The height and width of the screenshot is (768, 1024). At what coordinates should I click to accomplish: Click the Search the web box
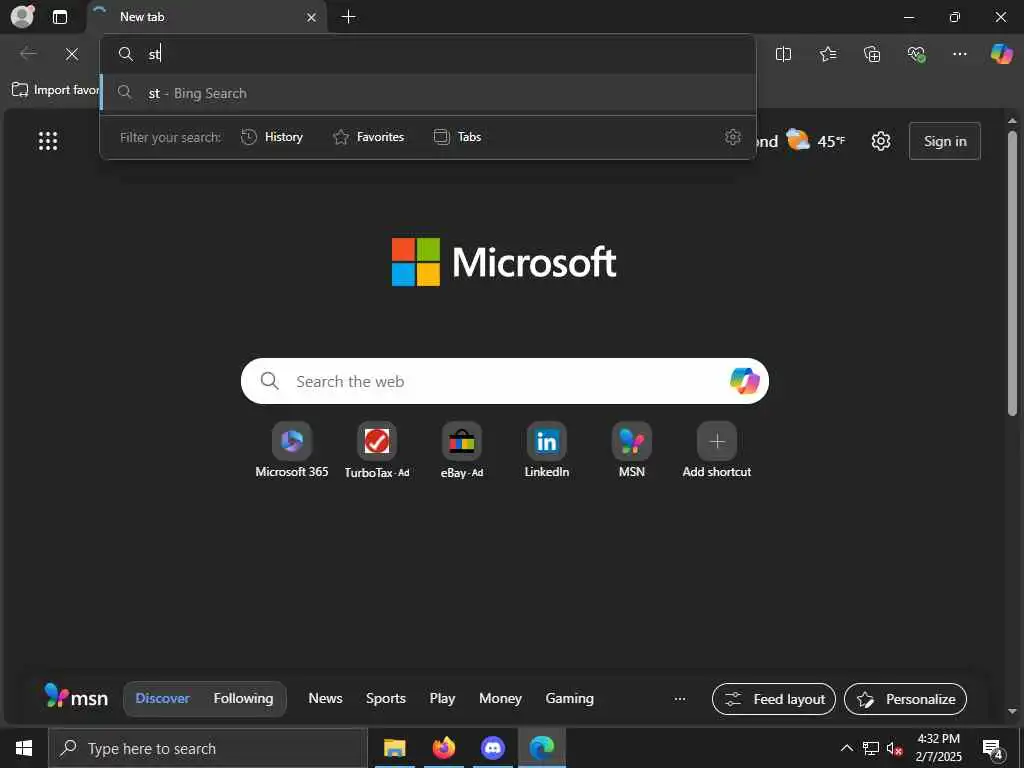pos(504,381)
